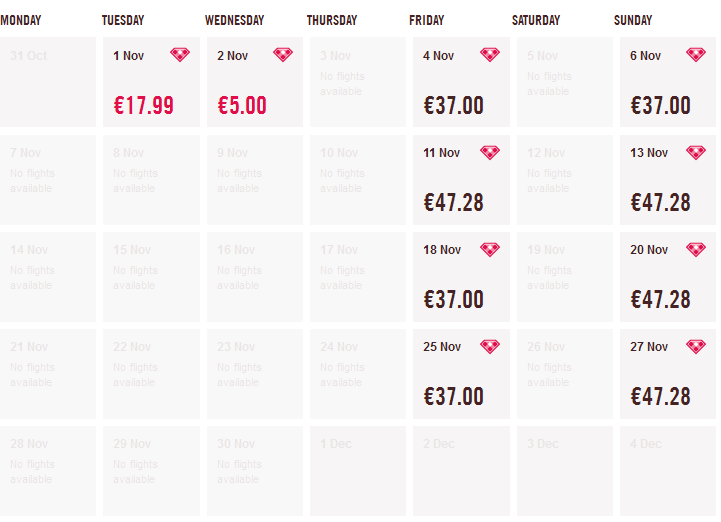This screenshot has width=721, height=522.
Task: Click the diamond icon on 25 Nov
Action: (490, 346)
